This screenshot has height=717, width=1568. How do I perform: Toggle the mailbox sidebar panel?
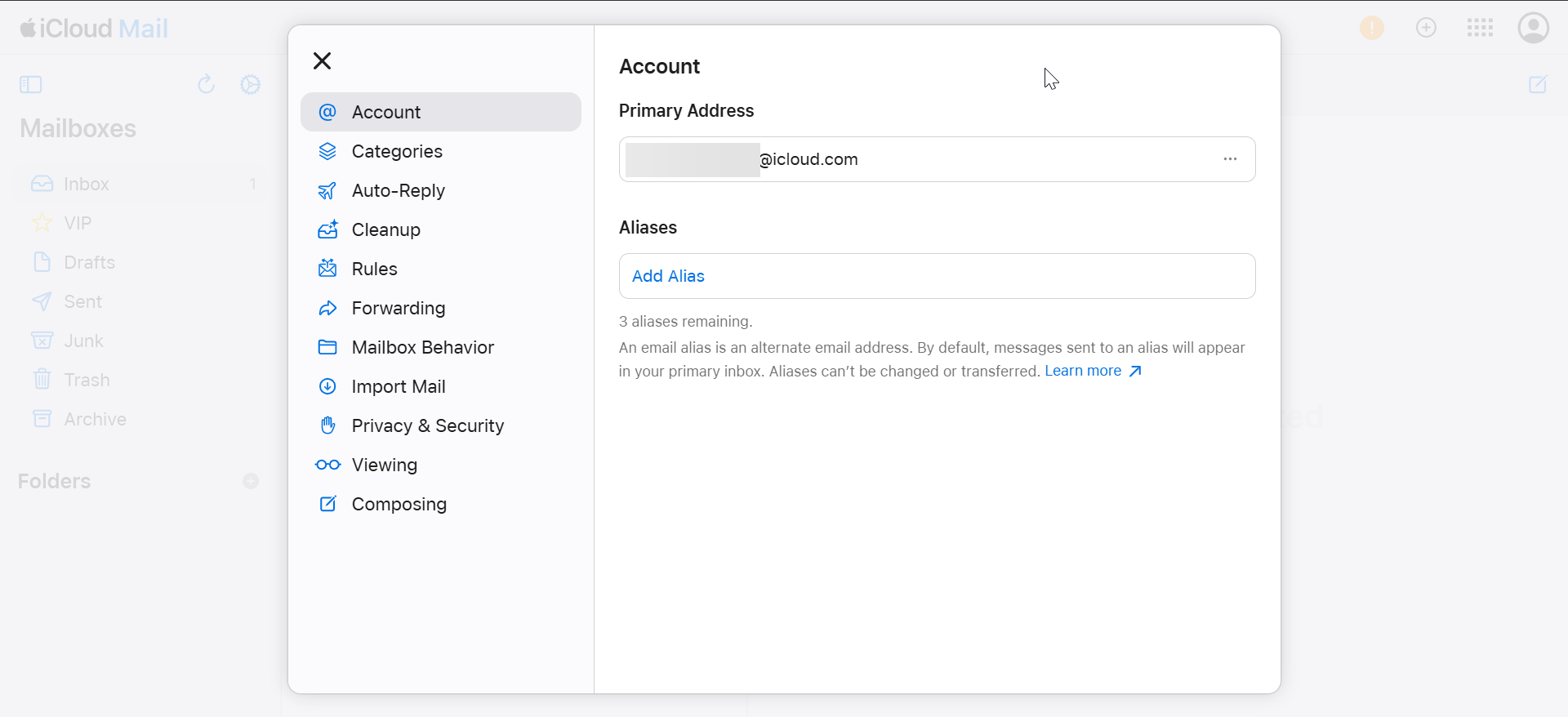click(31, 85)
